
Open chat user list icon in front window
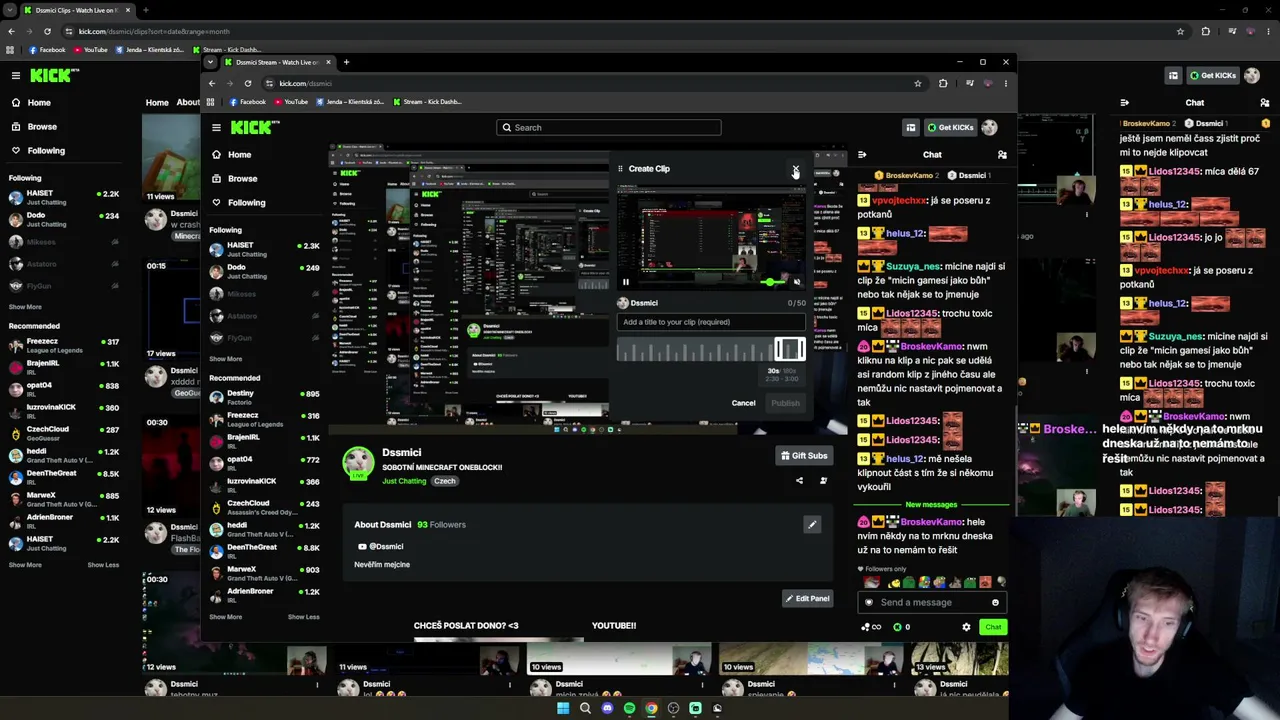[x=1002, y=155]
